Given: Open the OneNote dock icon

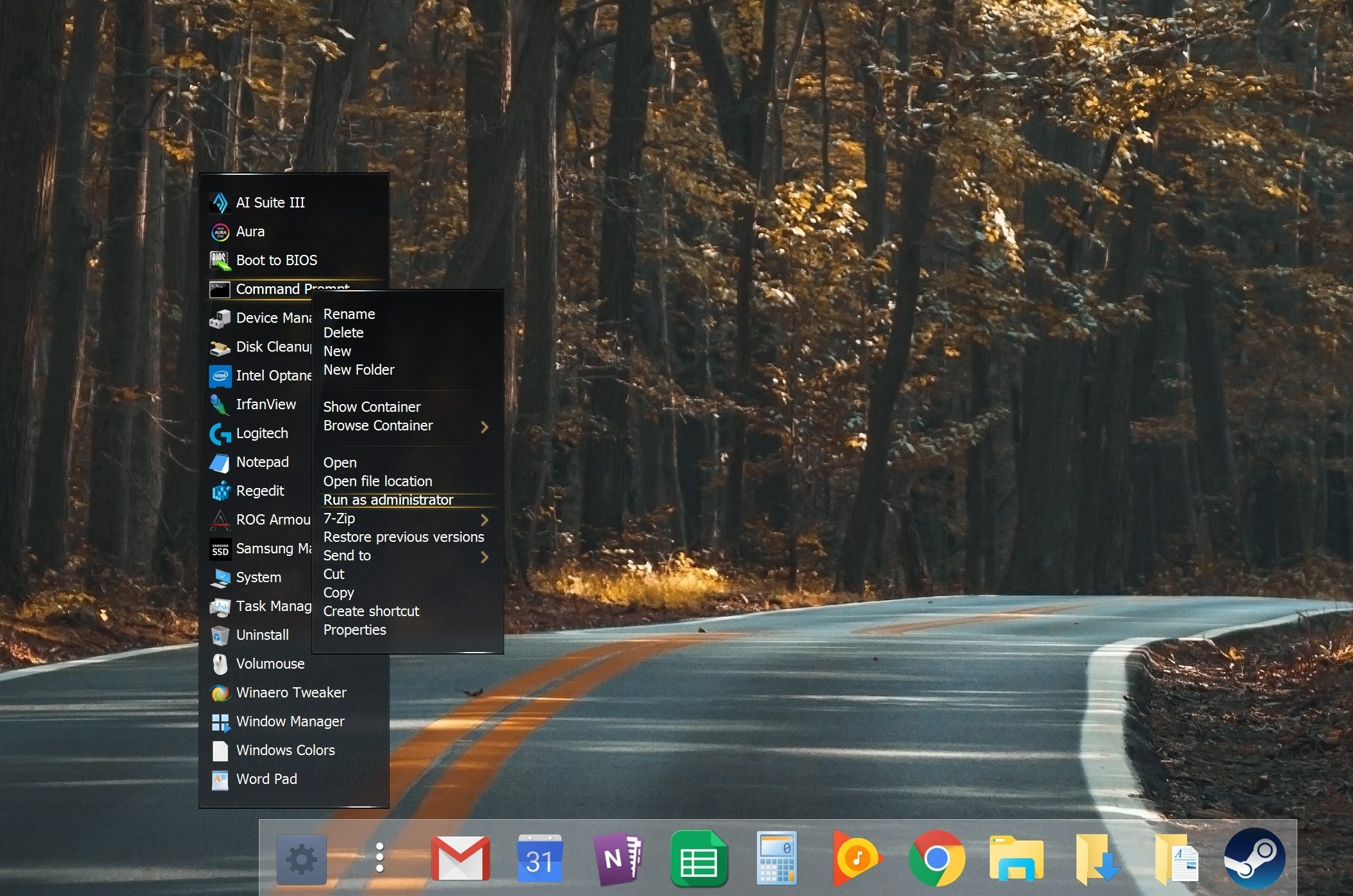Looking at the screenshot, I should point(617,858).
